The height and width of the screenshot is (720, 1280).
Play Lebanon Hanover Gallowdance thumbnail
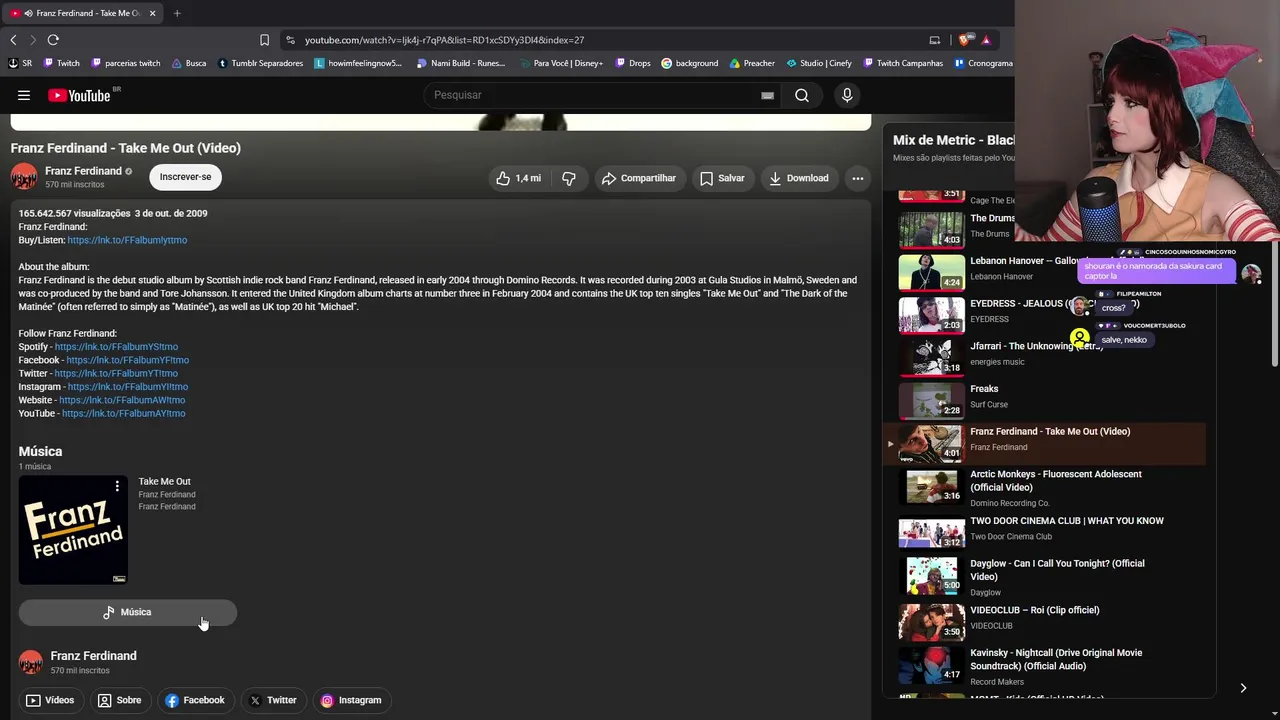[932, 272]
